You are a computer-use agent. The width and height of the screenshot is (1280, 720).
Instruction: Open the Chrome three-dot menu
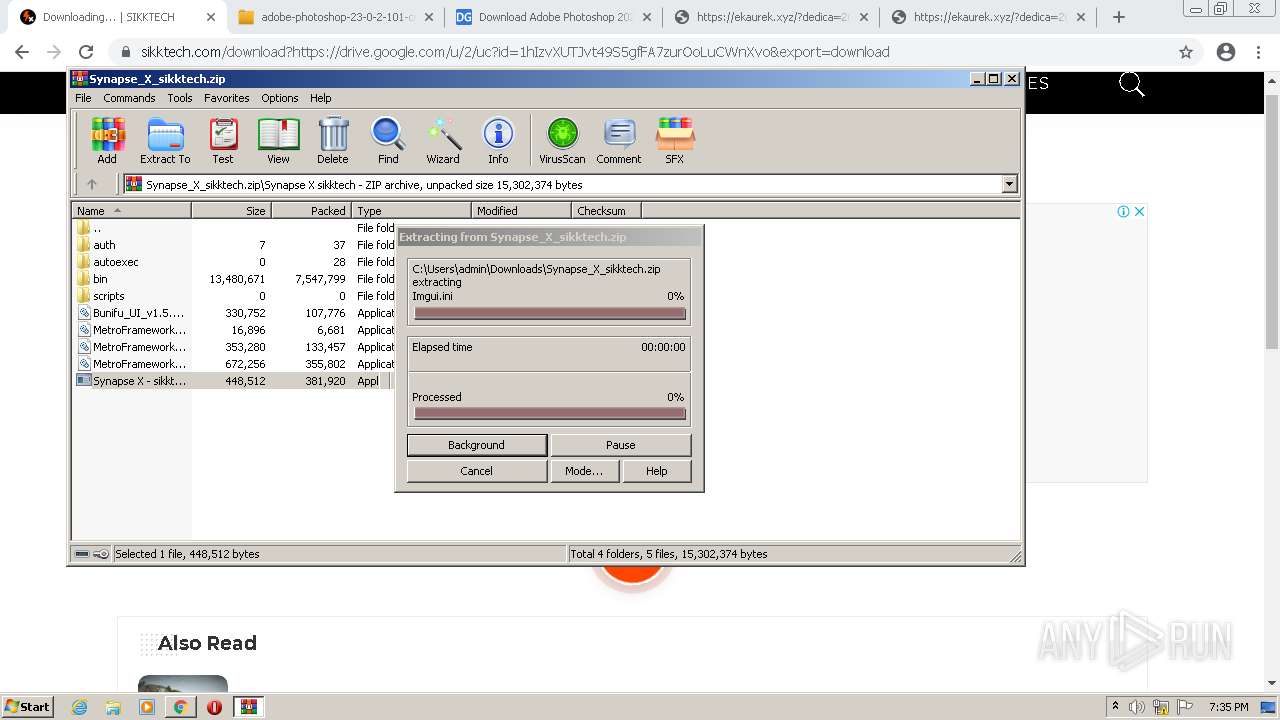click(x=1259, y=52)
